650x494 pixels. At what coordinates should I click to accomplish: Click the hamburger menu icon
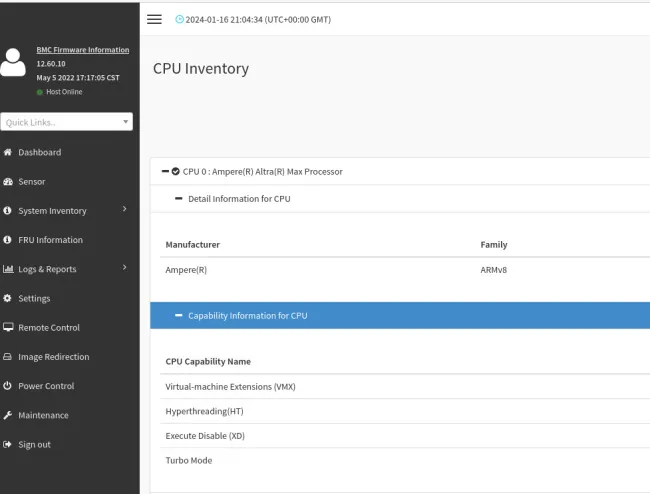click(x=154, y=19)
